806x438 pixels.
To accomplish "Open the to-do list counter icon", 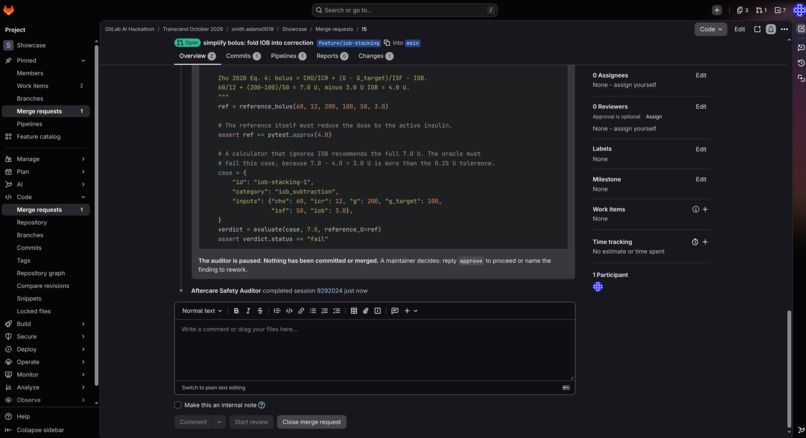I will (780, 10).
